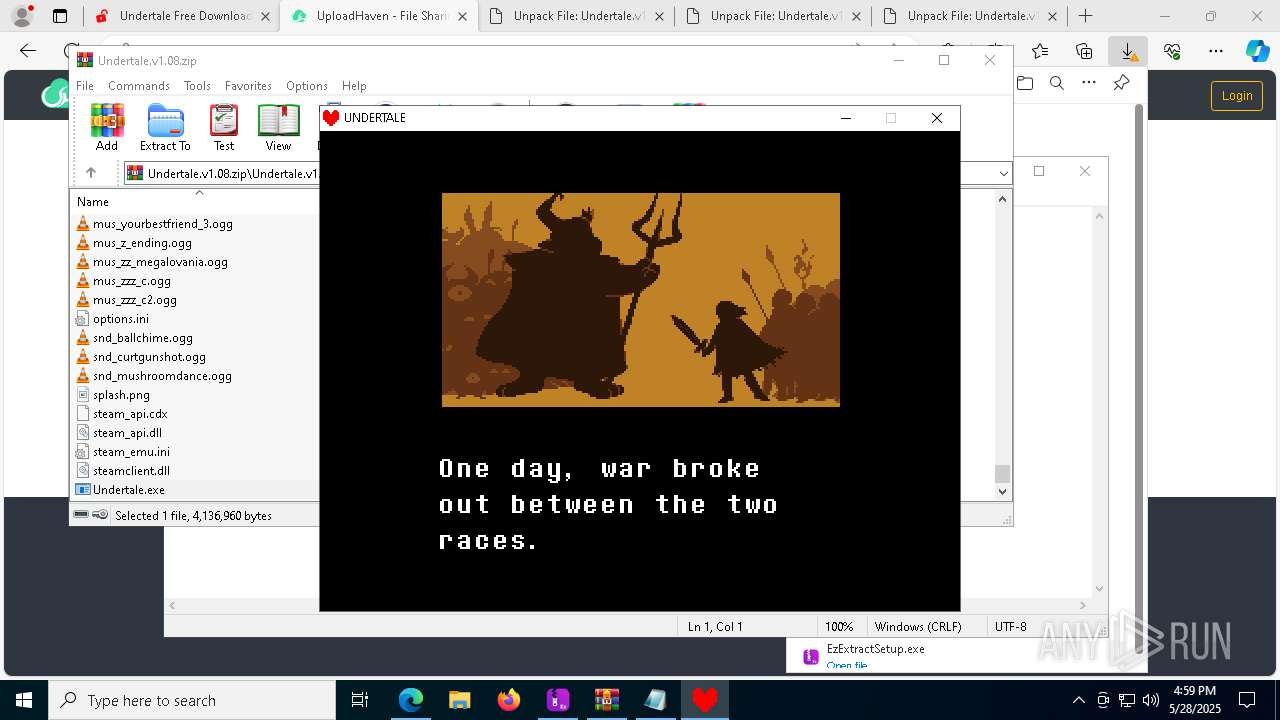Screen dimensions: 1280x720
Task: Select mus_zz_megalovania.ogg file
Action: pyautogui.click(x=160, y=262)
